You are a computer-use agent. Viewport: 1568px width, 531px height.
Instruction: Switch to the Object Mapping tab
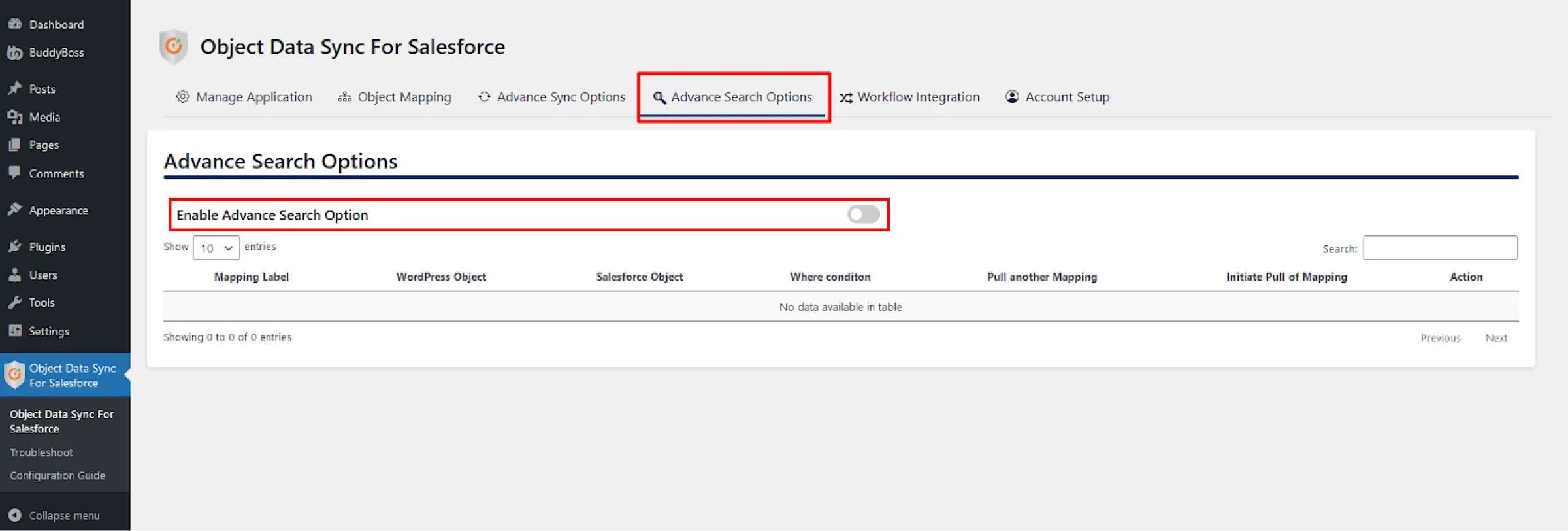click(x=394, y=97)
